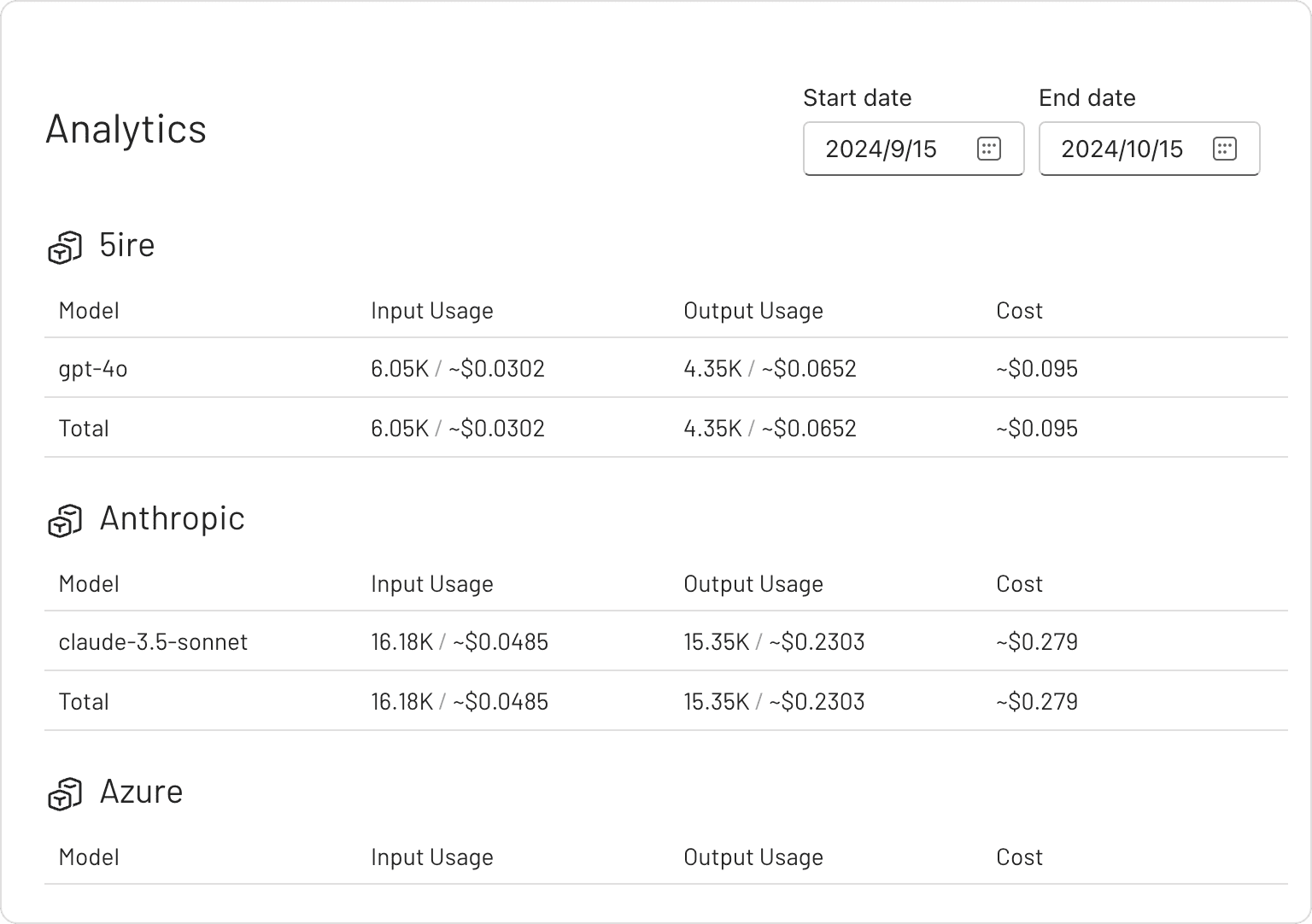Click the Input Usage header under Azure

pos(432,857)
